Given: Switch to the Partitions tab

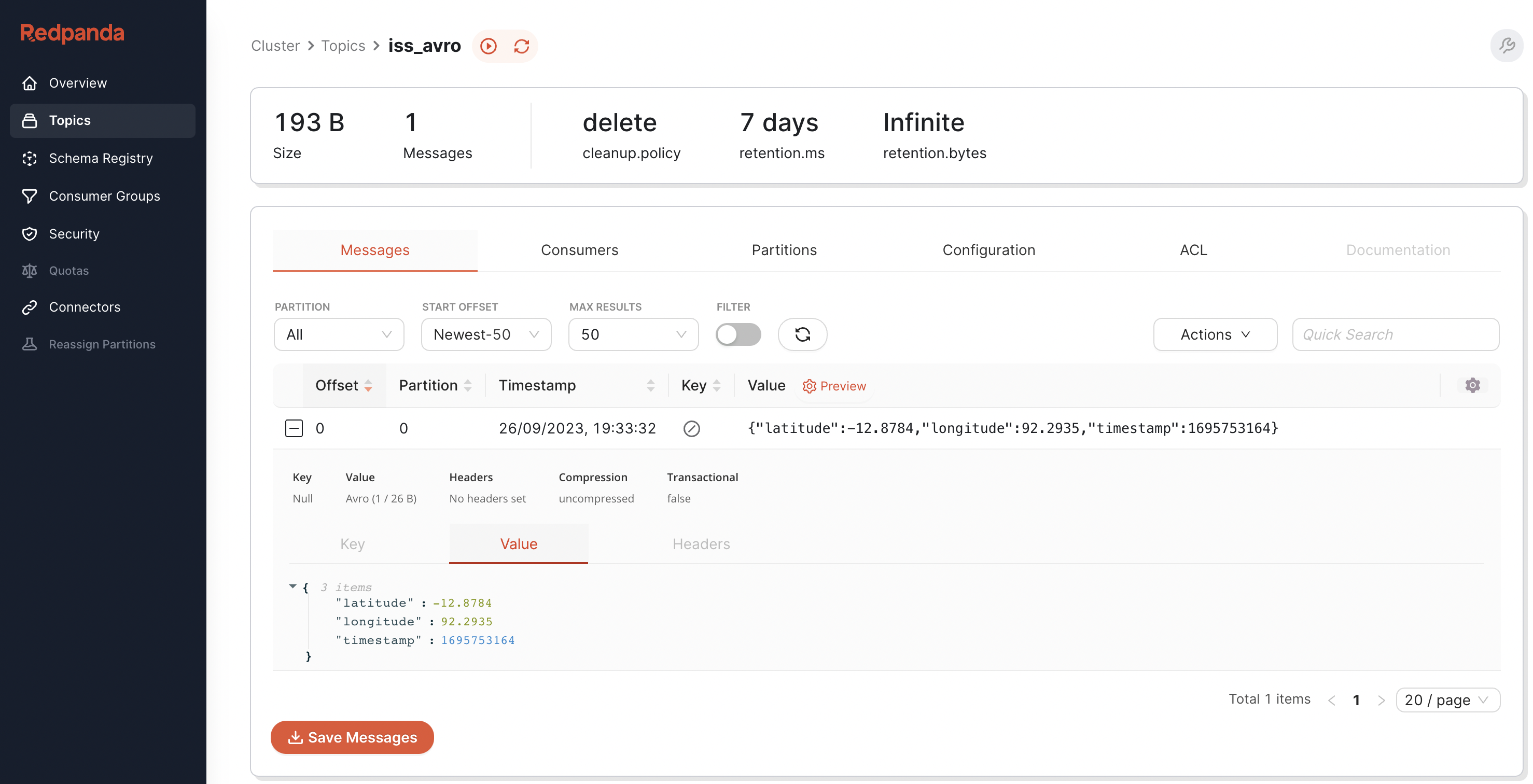Looking at the screenshot, I should tap(784, 250).
